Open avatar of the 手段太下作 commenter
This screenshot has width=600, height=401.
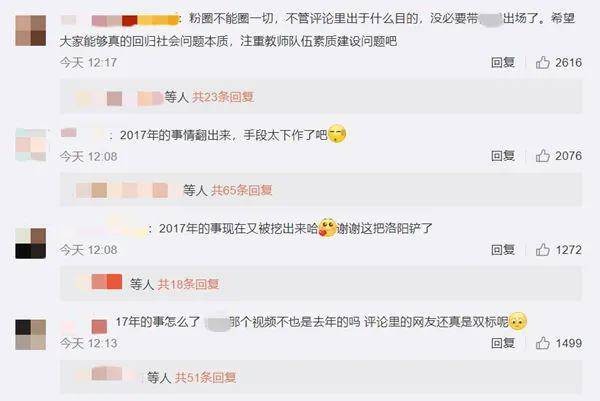31,145
